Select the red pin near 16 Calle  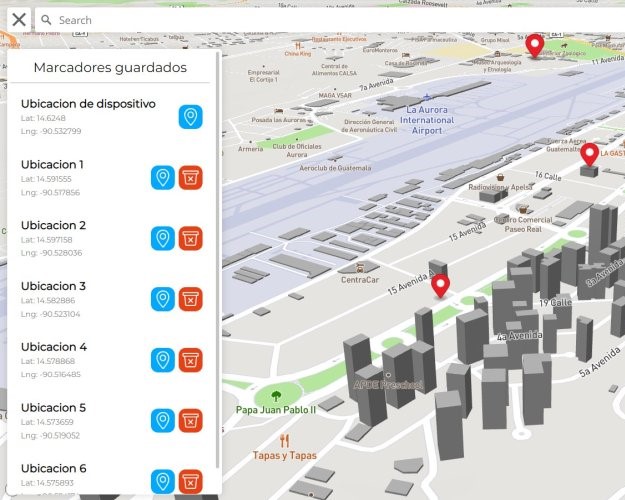click(589, 154)
